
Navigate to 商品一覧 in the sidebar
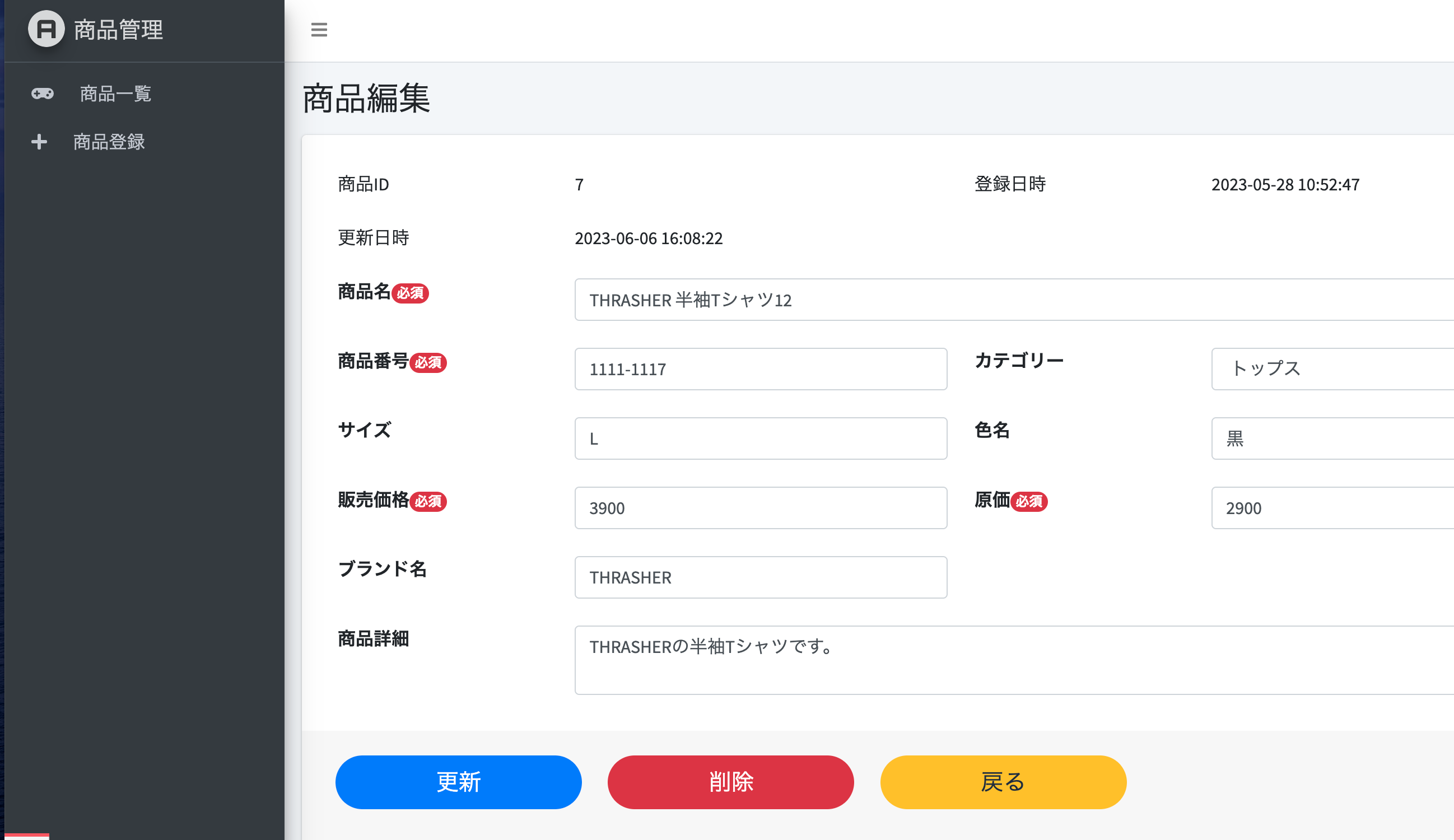[x=115, y=94]
